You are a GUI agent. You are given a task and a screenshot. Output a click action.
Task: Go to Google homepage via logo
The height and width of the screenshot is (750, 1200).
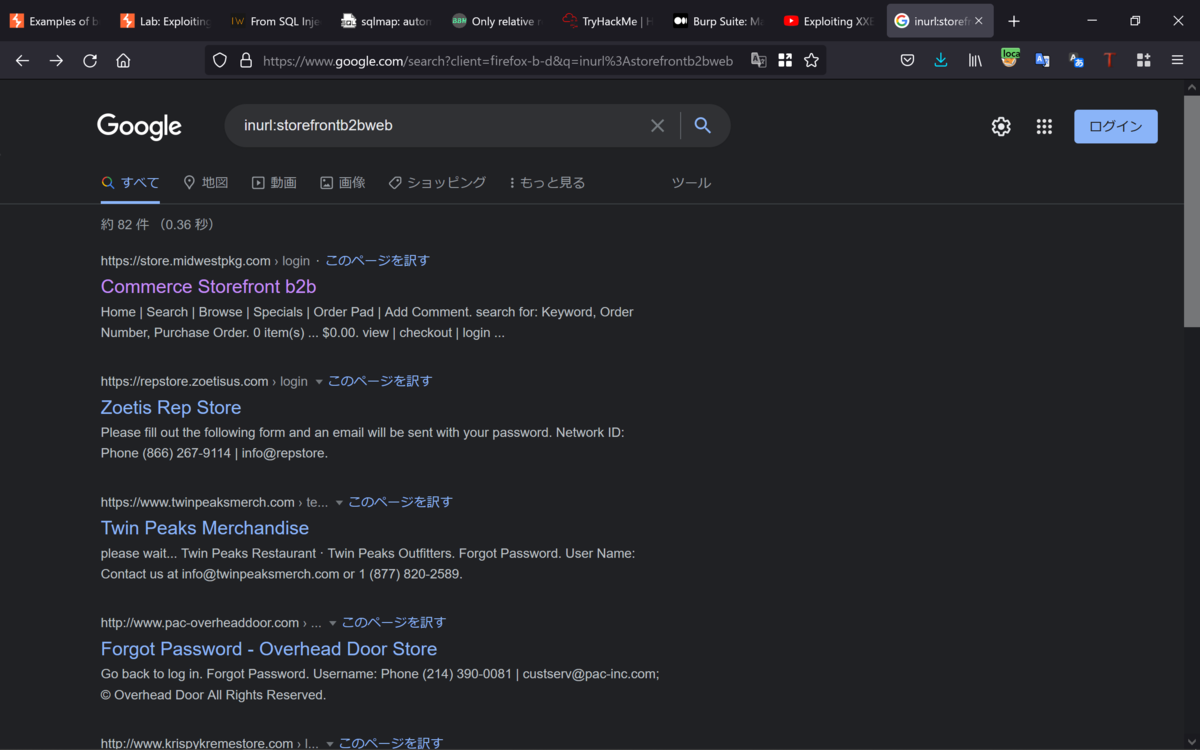click(139, 126)
